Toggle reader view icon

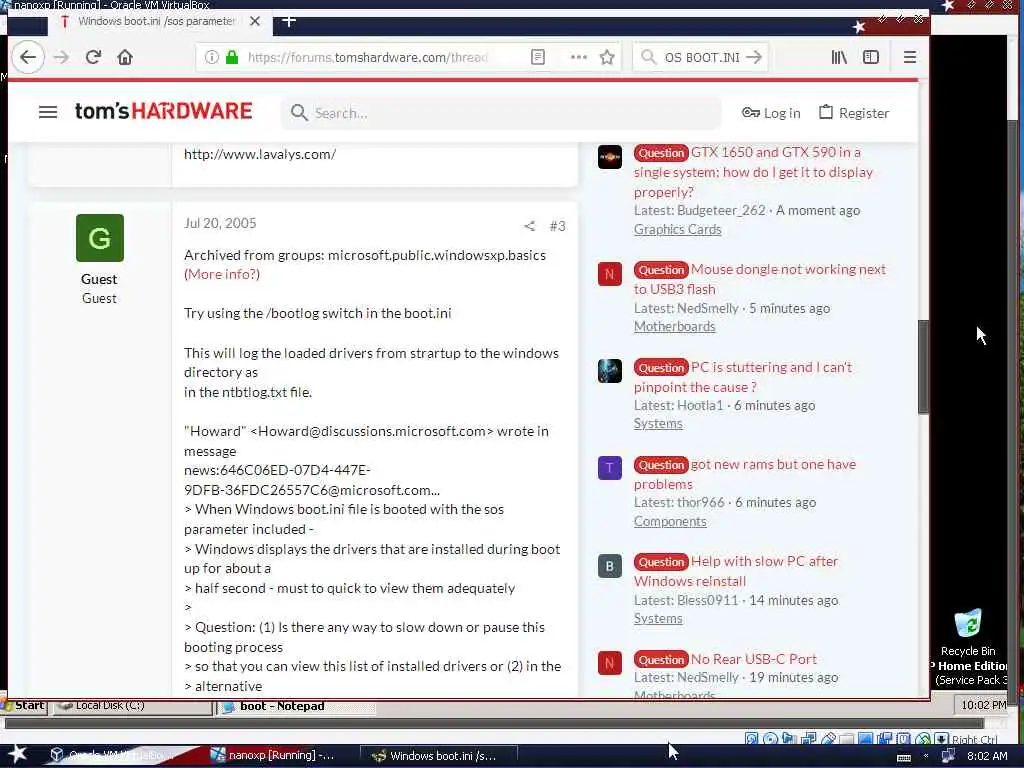pos(538,57)
